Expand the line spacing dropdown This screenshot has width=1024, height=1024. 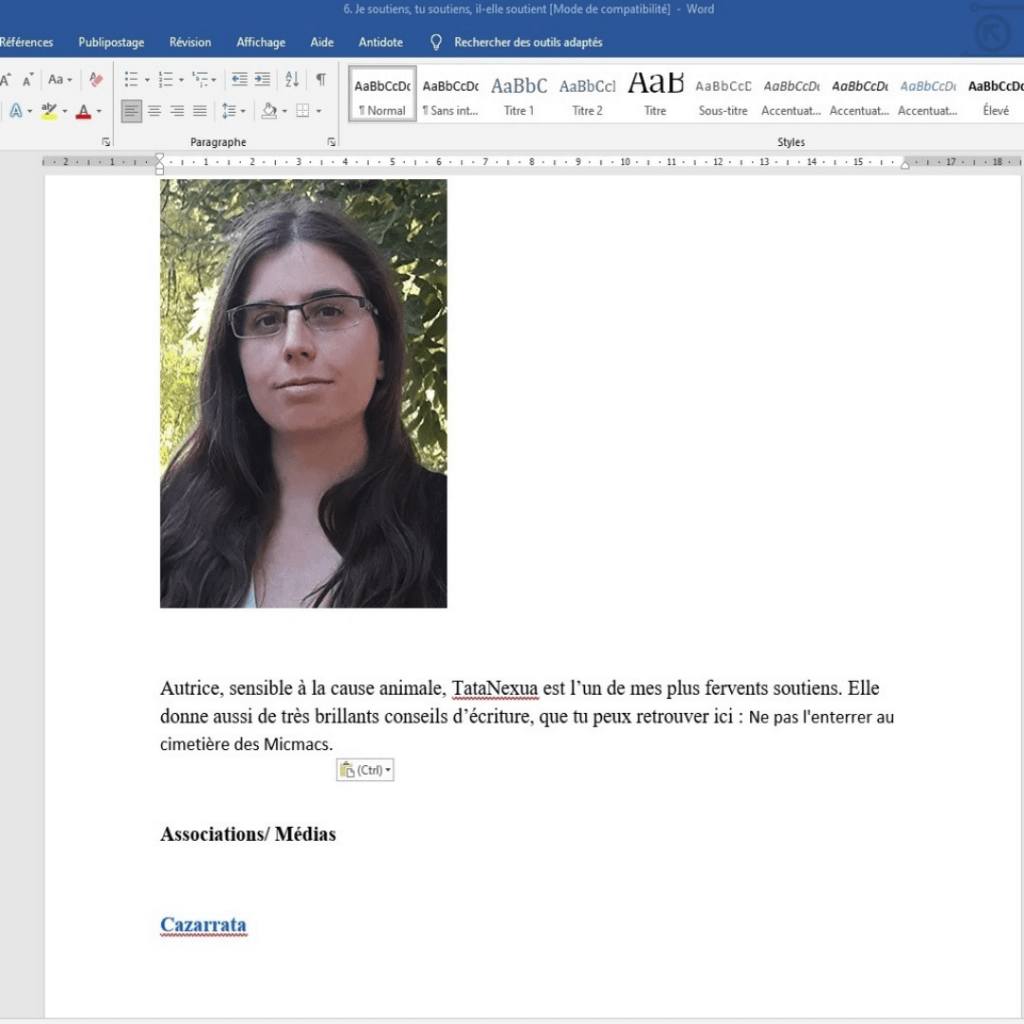(x=243, y=111)
